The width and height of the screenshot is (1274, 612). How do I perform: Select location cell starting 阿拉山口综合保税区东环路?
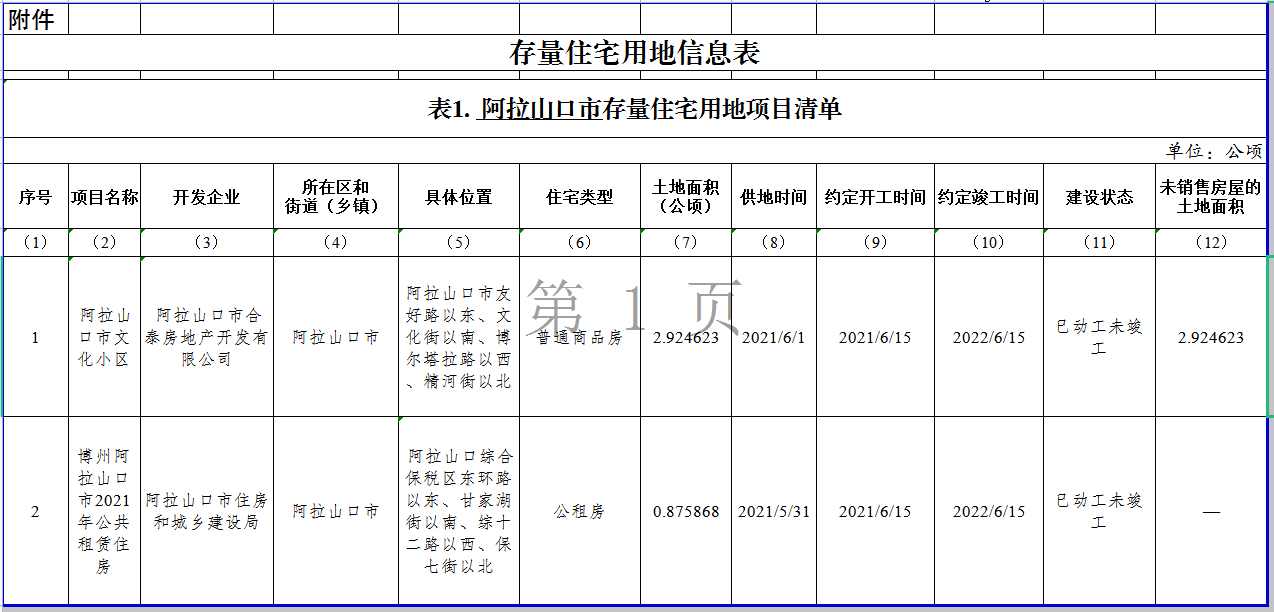[x=459, y=511]
